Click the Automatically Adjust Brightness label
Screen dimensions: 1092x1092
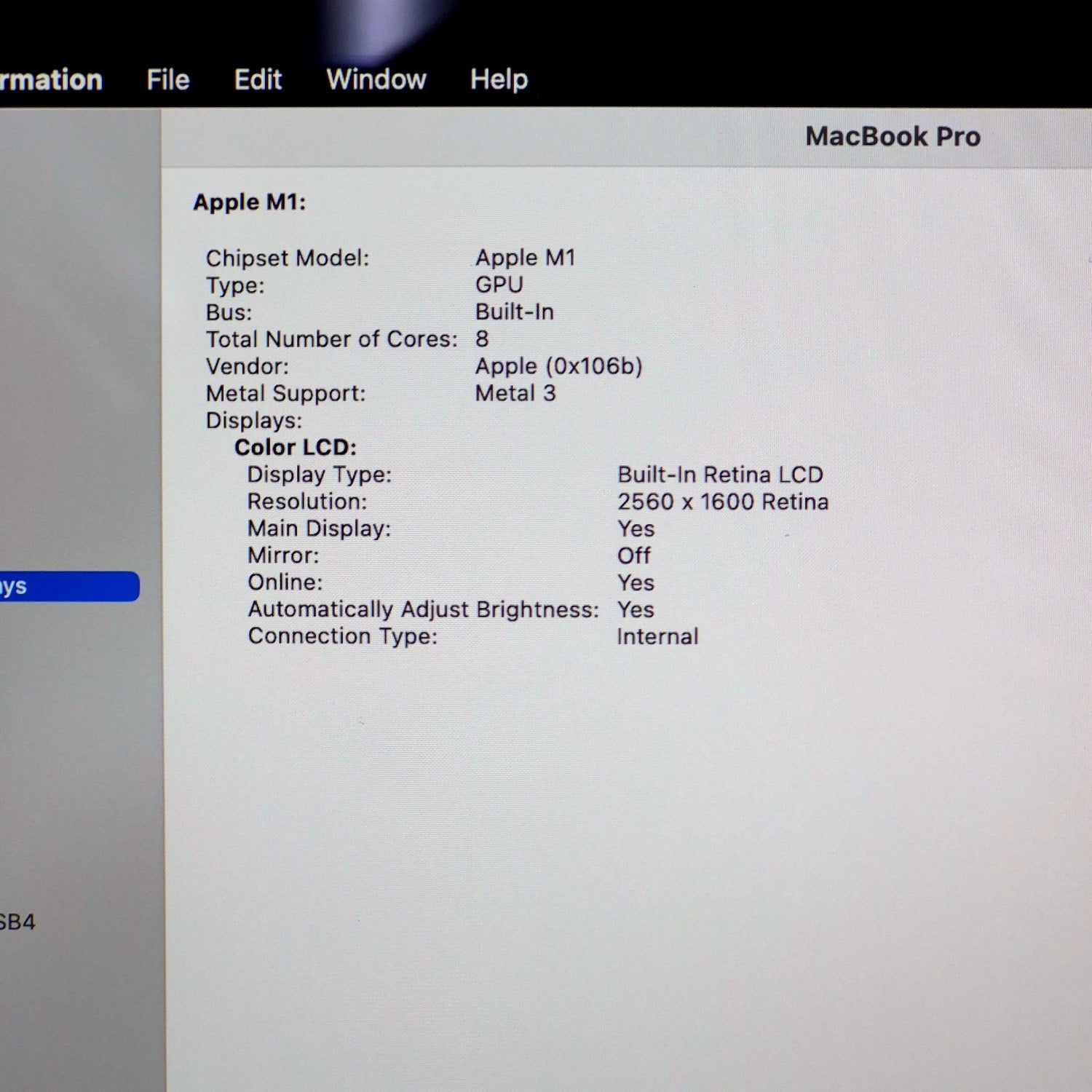422,609
